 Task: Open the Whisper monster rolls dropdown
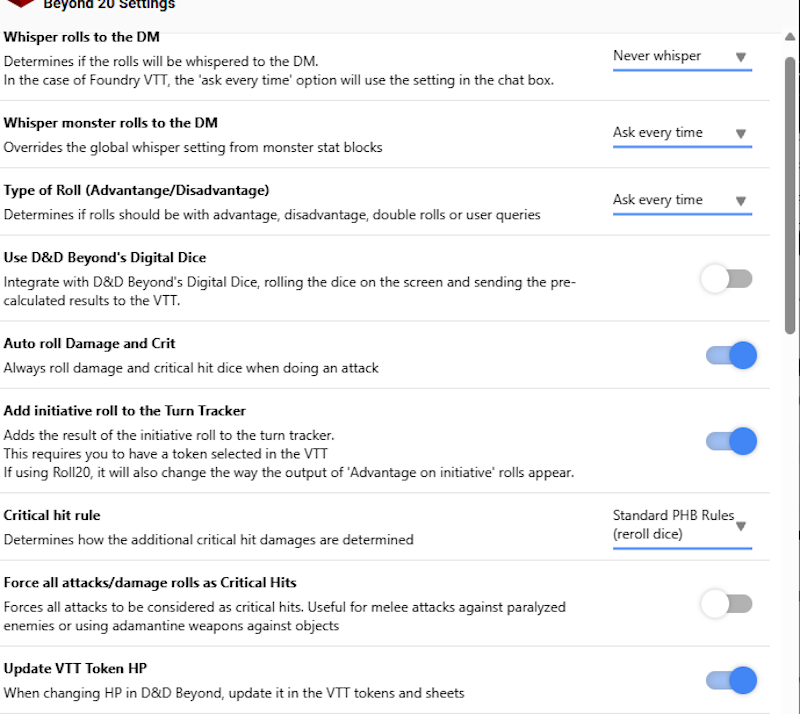[x=681, y=133]
